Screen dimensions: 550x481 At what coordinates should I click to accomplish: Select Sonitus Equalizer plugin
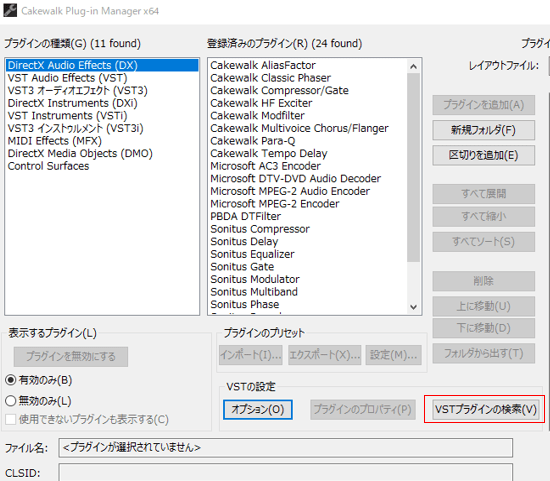308,255
